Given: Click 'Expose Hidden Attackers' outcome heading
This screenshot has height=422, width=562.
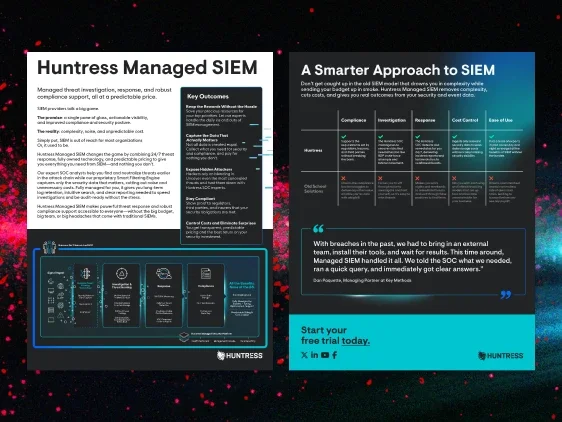Looking at the screenshot, I should (209, 169).
